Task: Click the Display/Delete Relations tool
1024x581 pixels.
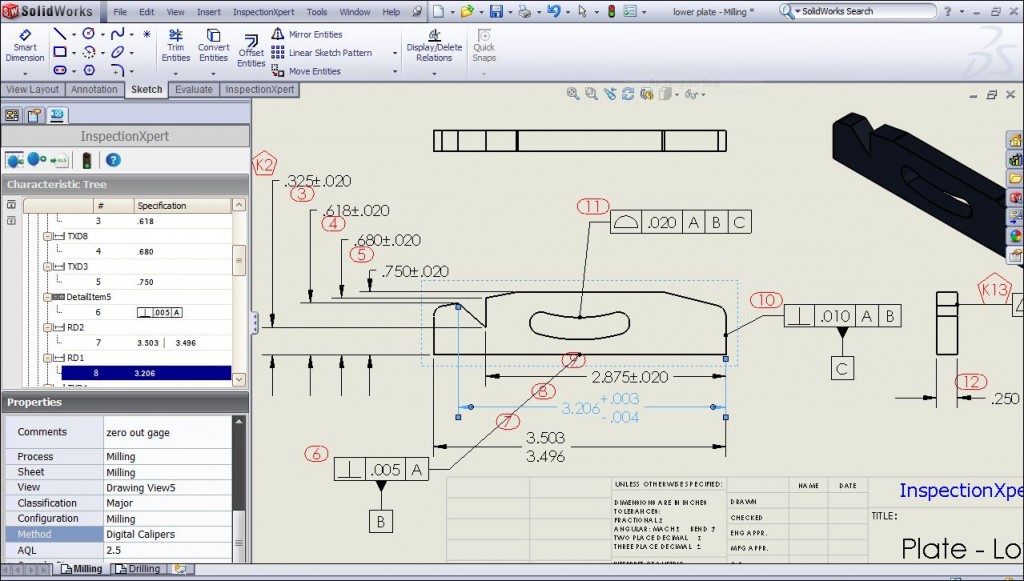Action: [433, 44]
